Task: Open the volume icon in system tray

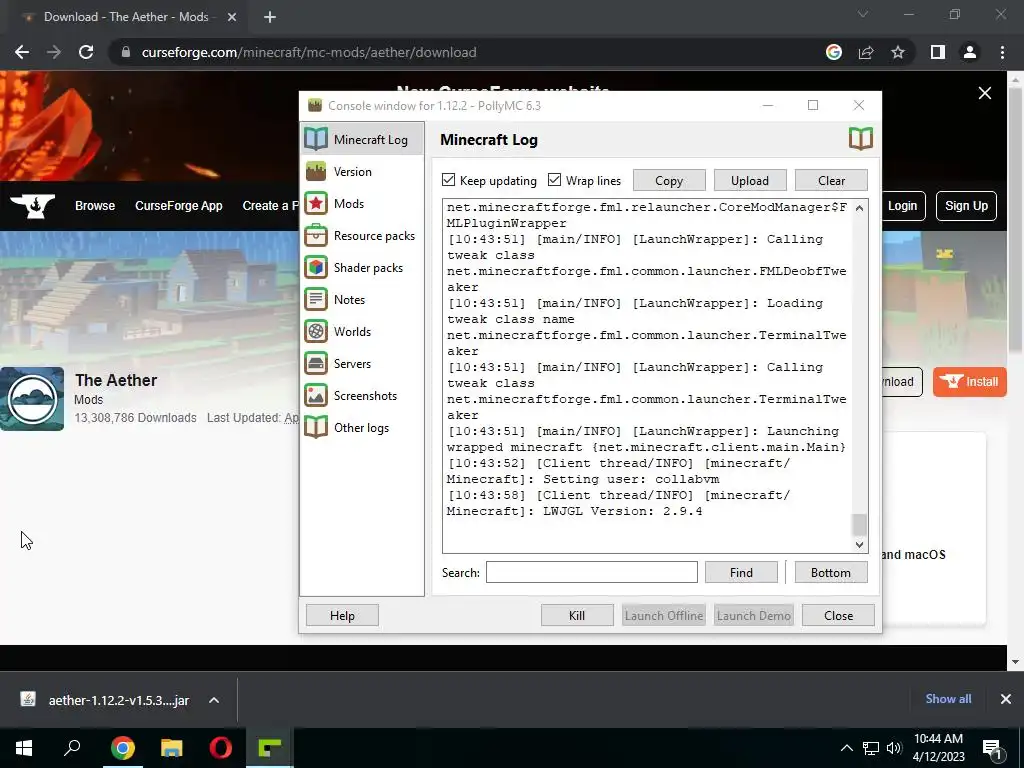Action: 894,748
